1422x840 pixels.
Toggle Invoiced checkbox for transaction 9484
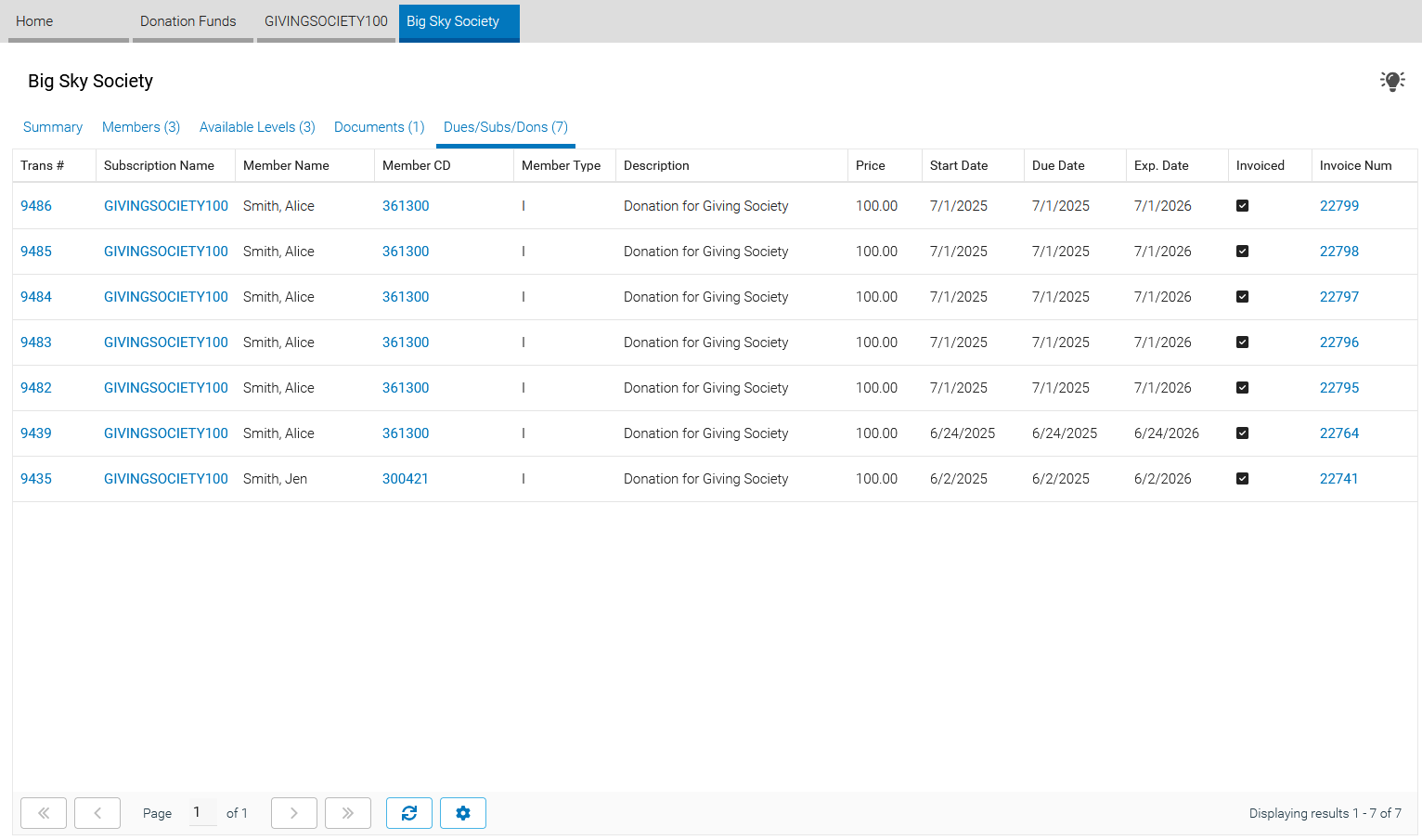(1242, 297)
